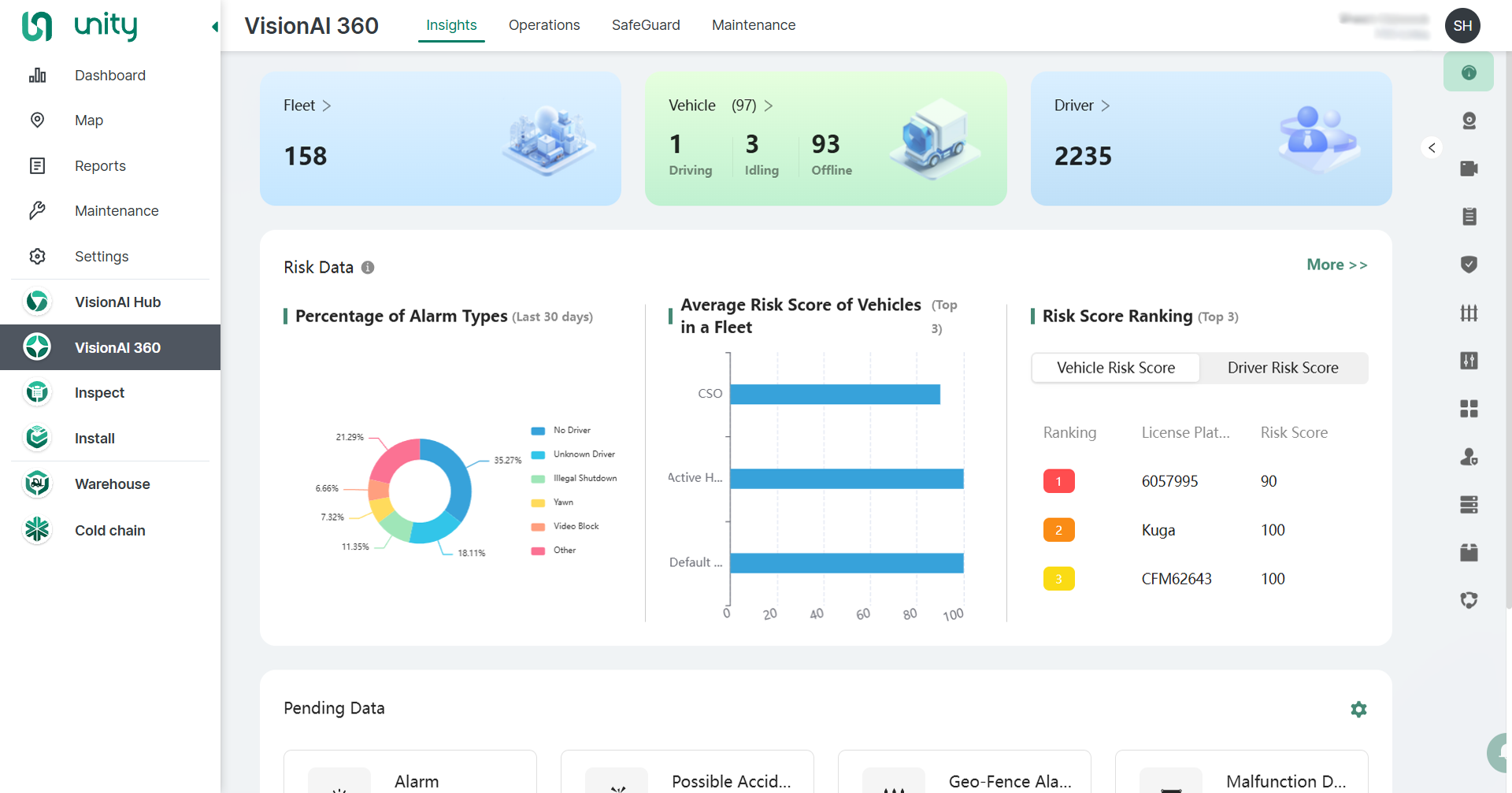The height and width of the screenshot is (793, 1512).
Task: Click the CSO bar in chart
Action: point(835,394)
